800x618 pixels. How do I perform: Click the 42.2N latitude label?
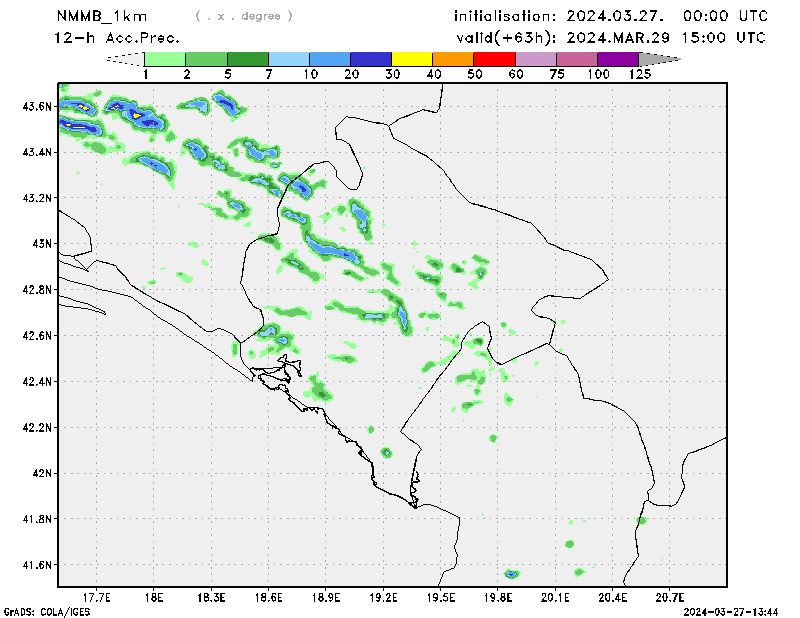[37, 427]
